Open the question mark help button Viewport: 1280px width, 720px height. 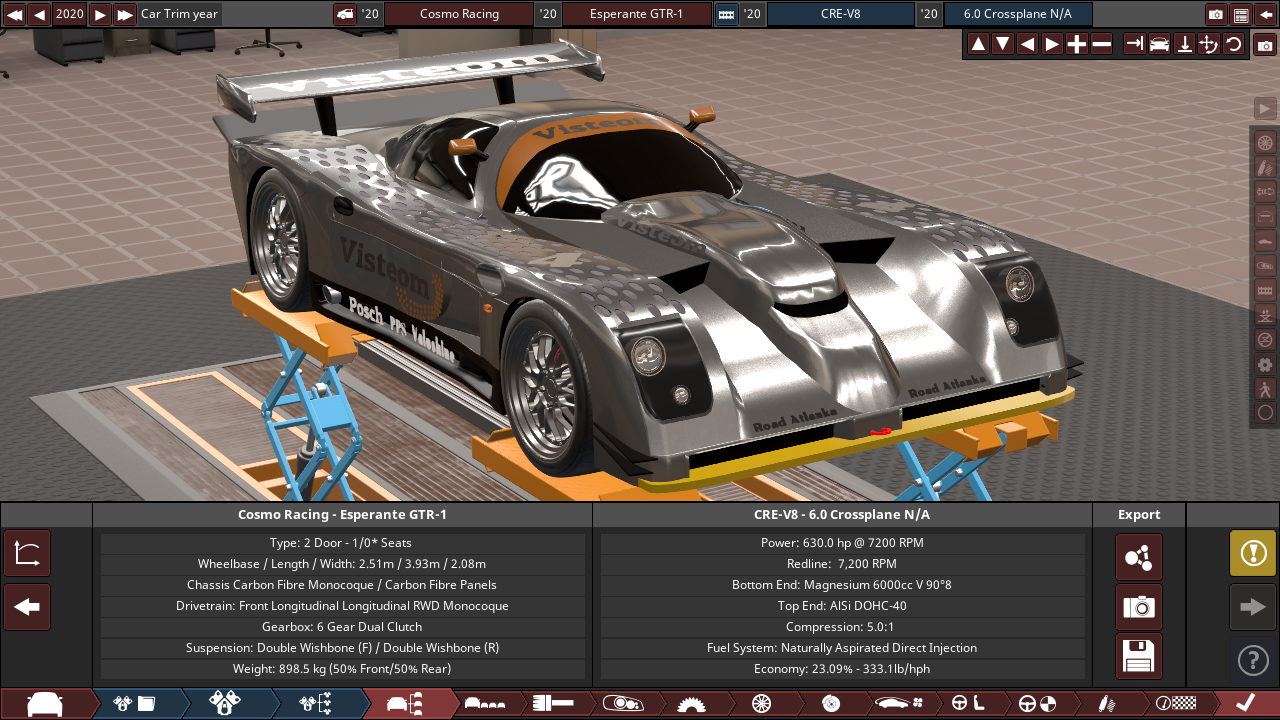pos(1253,660)
